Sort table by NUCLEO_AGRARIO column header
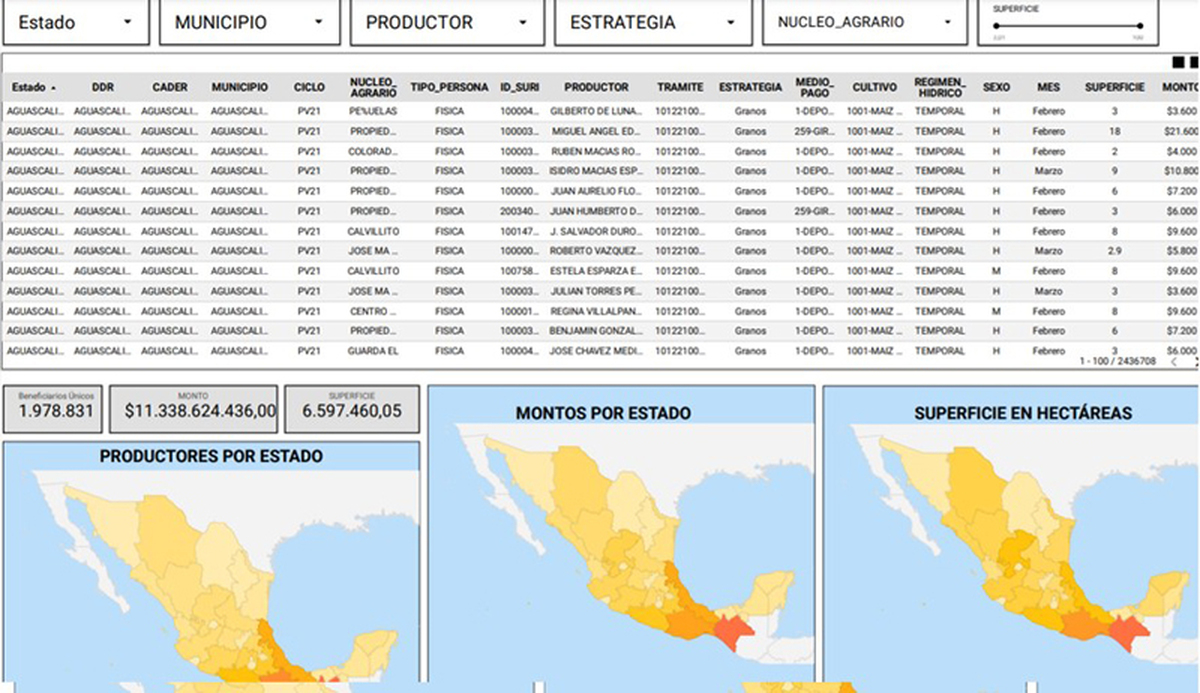 coord(373,87)
